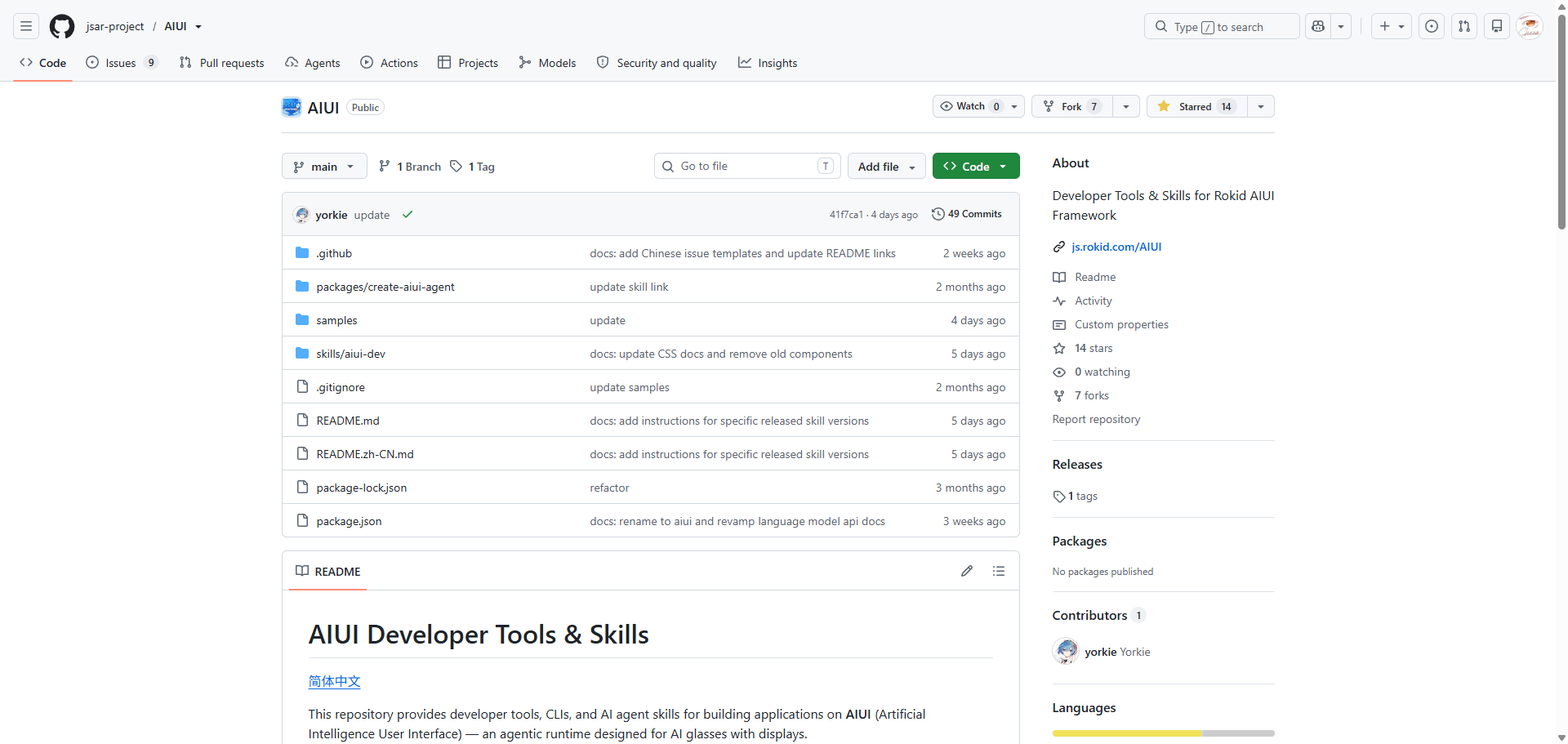The height and width of the screenshot is (744, 1568).
Task: Open the 14 stars link
Action: pyautogui.click(x=1094, y=348)
